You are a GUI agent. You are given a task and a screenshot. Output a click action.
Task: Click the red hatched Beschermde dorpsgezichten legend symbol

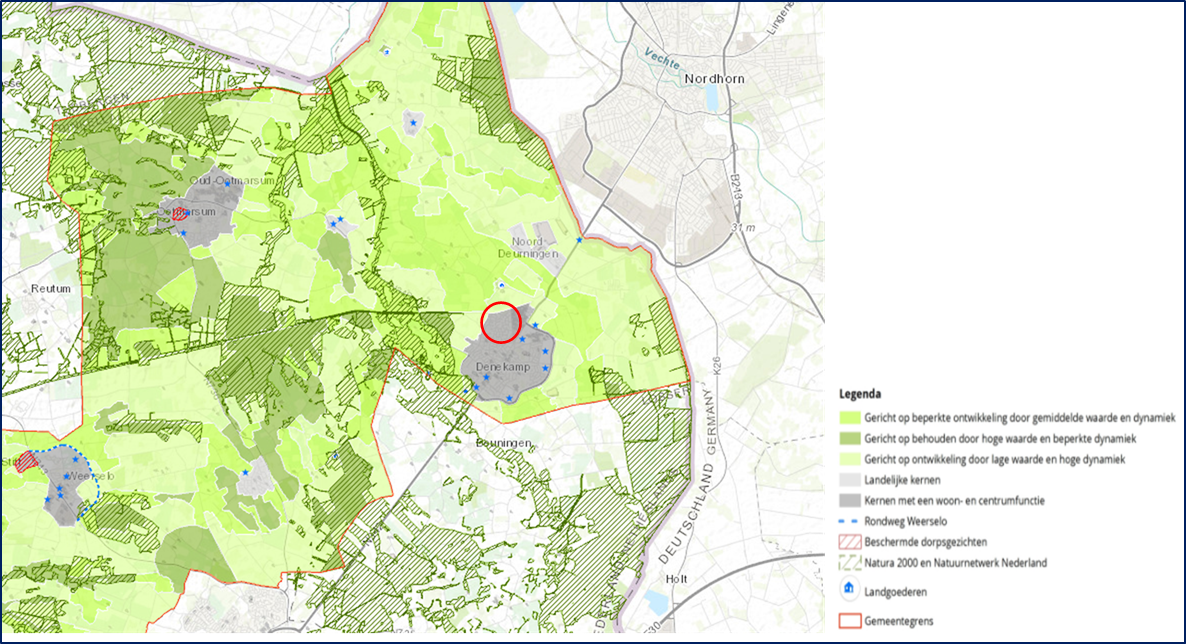(x=850, y=542)
